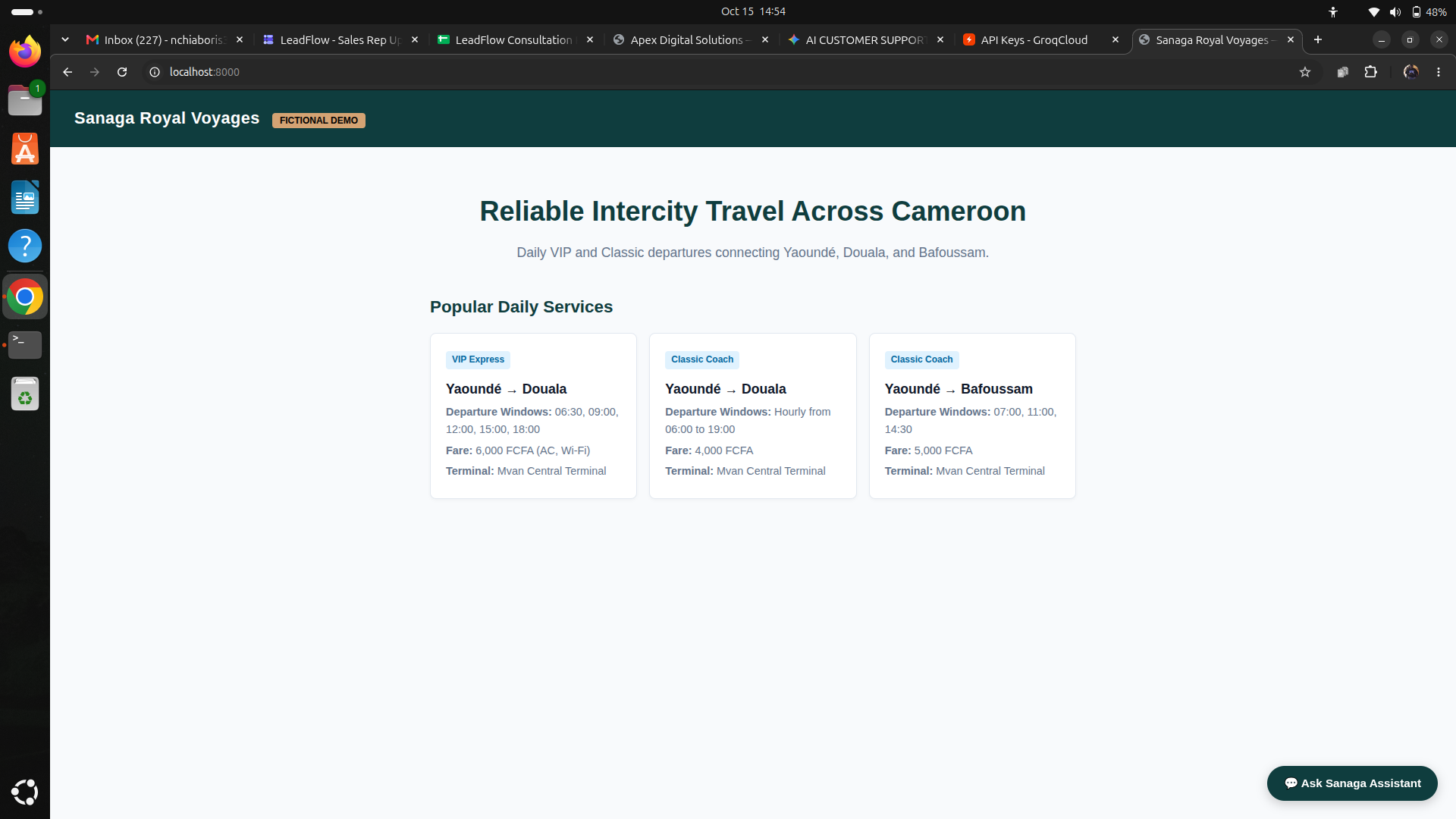Go back using the browser back arrow

pos(67,72)
